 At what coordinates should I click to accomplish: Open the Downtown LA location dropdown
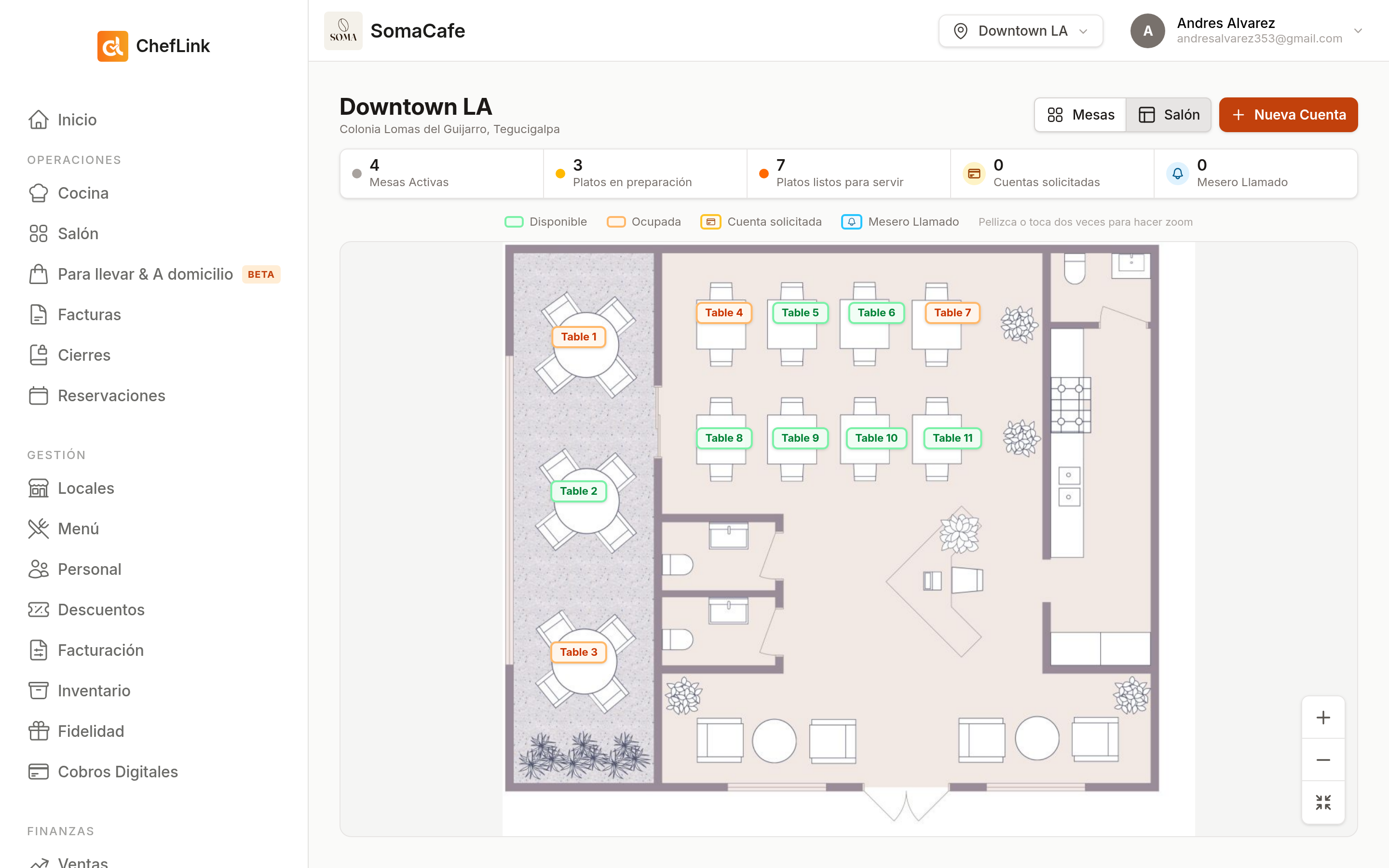(x=1021, y=31)
